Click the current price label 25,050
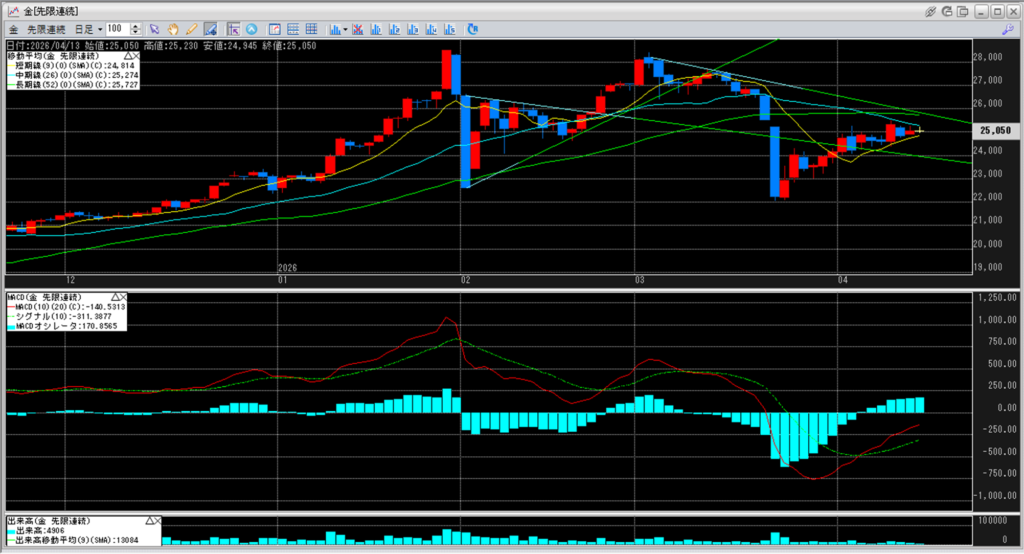Screen dimensions: 1024x554 coord(995,131)
